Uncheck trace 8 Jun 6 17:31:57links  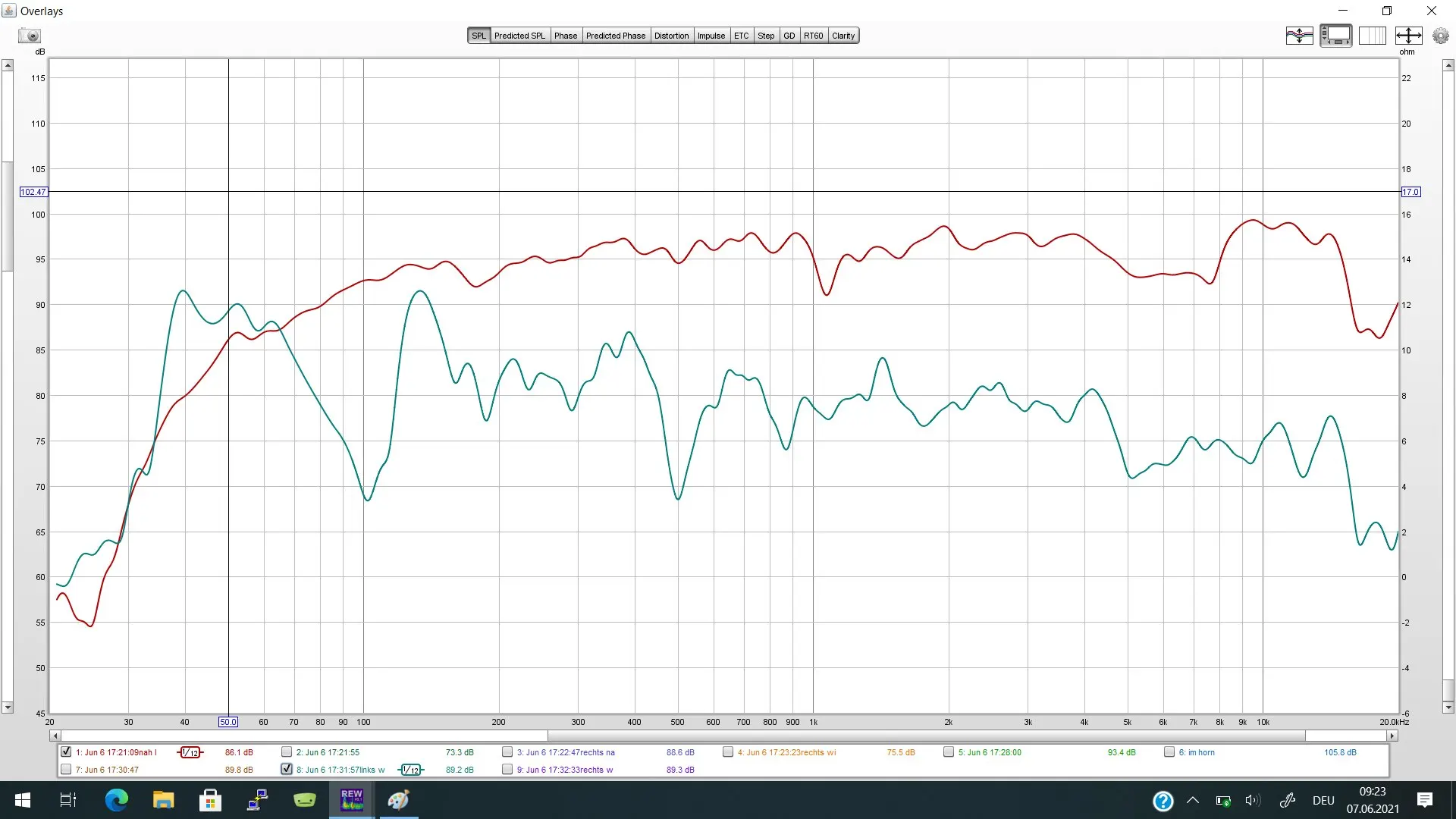click(x=287, y=769)
